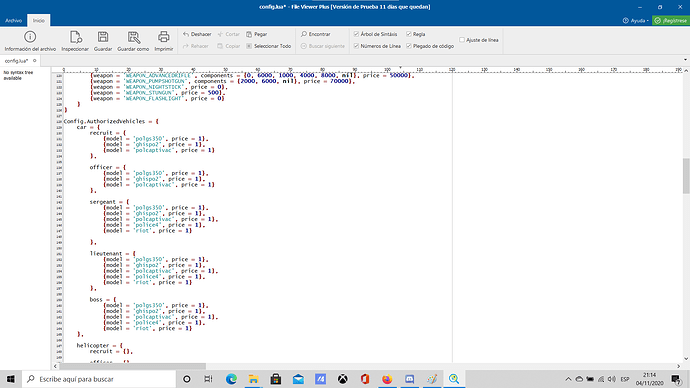690x388 pixels.
Task: Open Firefox from taskbar
Action: [x=387, y=379]
